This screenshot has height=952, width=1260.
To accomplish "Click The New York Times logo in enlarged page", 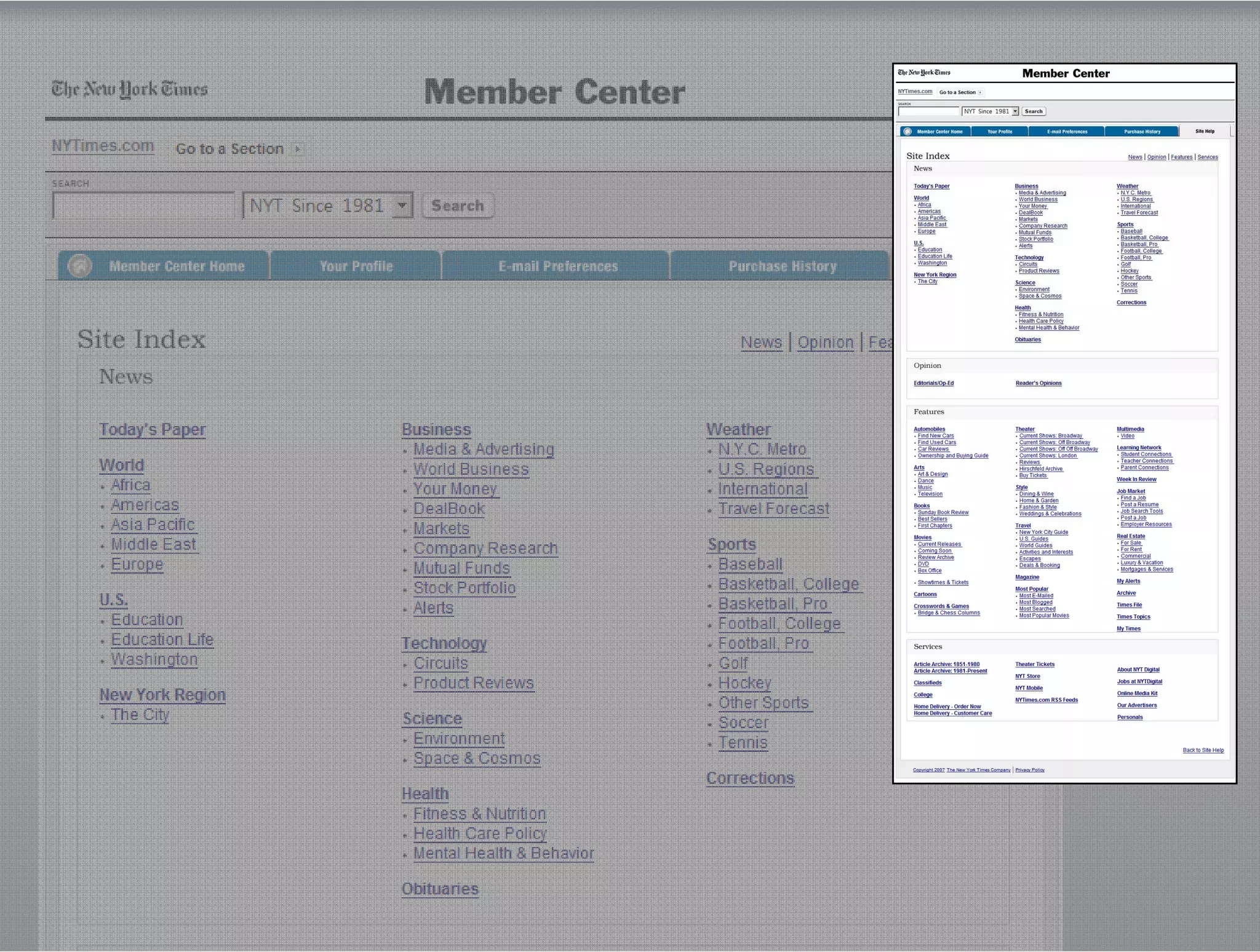I will tap(130, 90).
